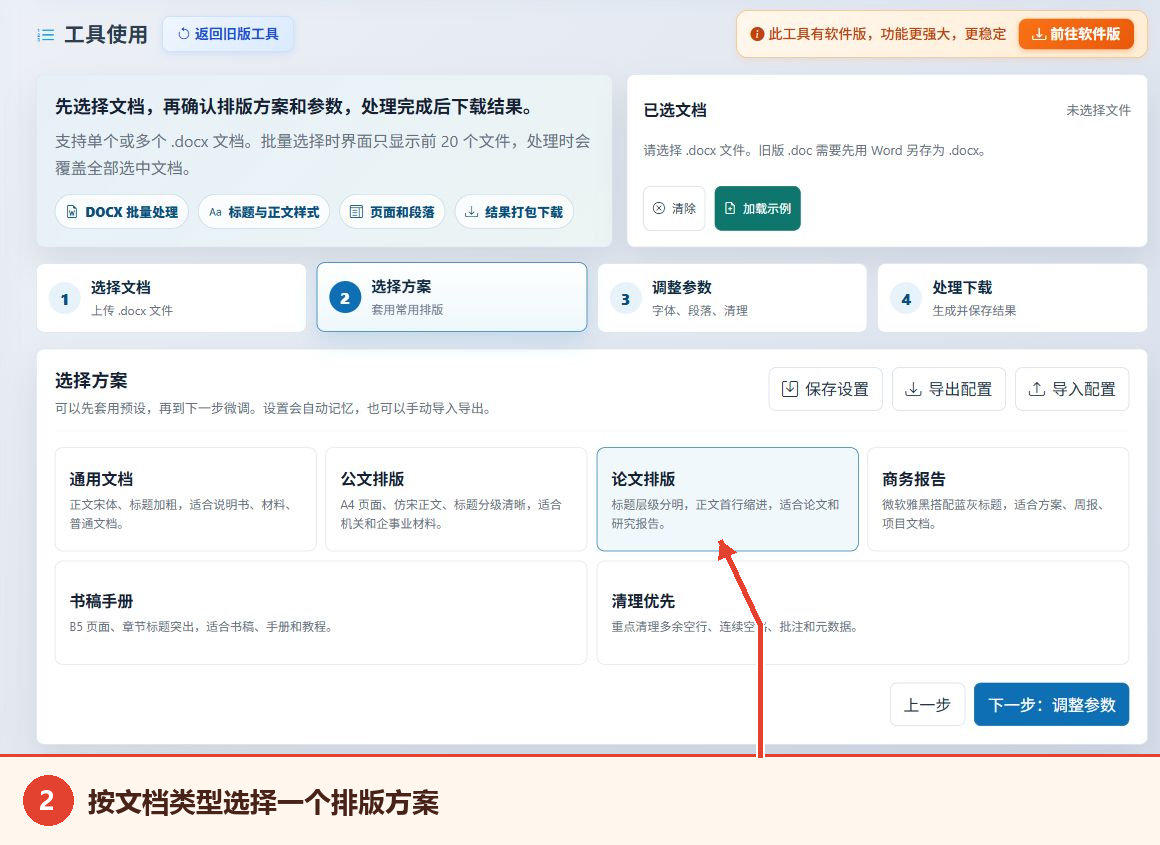Select the DOCX 批量处理 chip

coord(121,212)
